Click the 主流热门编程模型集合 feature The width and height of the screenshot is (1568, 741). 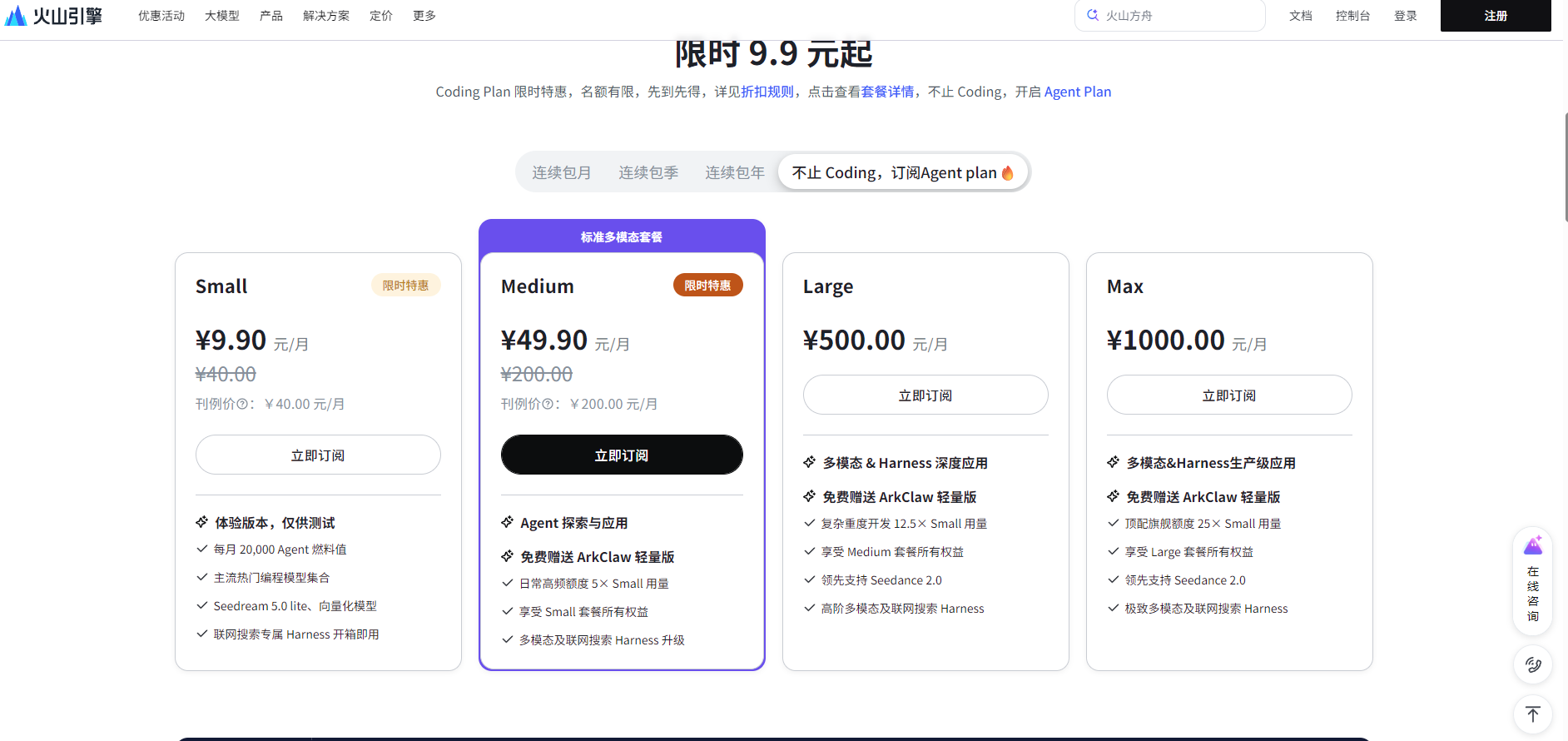[271, 578]
